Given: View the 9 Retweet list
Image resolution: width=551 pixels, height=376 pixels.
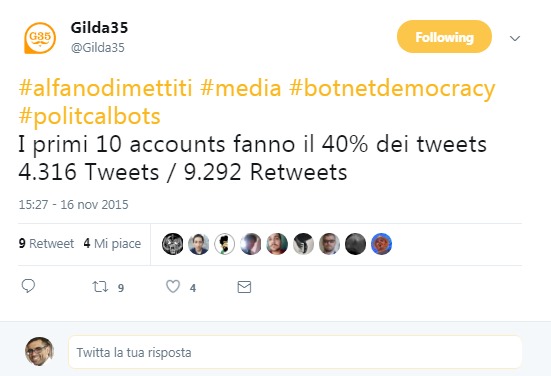Looking at the screenshot, I should pos(46,243).
